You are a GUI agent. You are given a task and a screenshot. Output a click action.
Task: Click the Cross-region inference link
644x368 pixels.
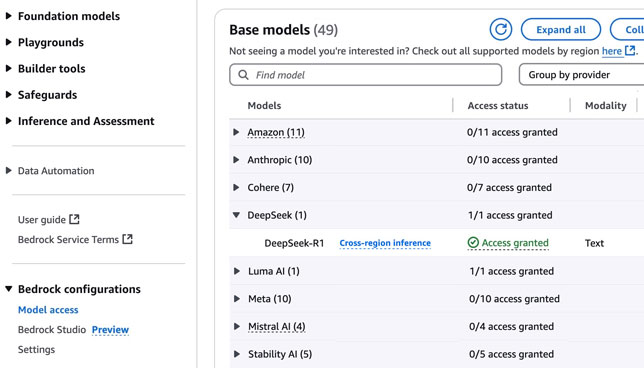click(385, 243)
